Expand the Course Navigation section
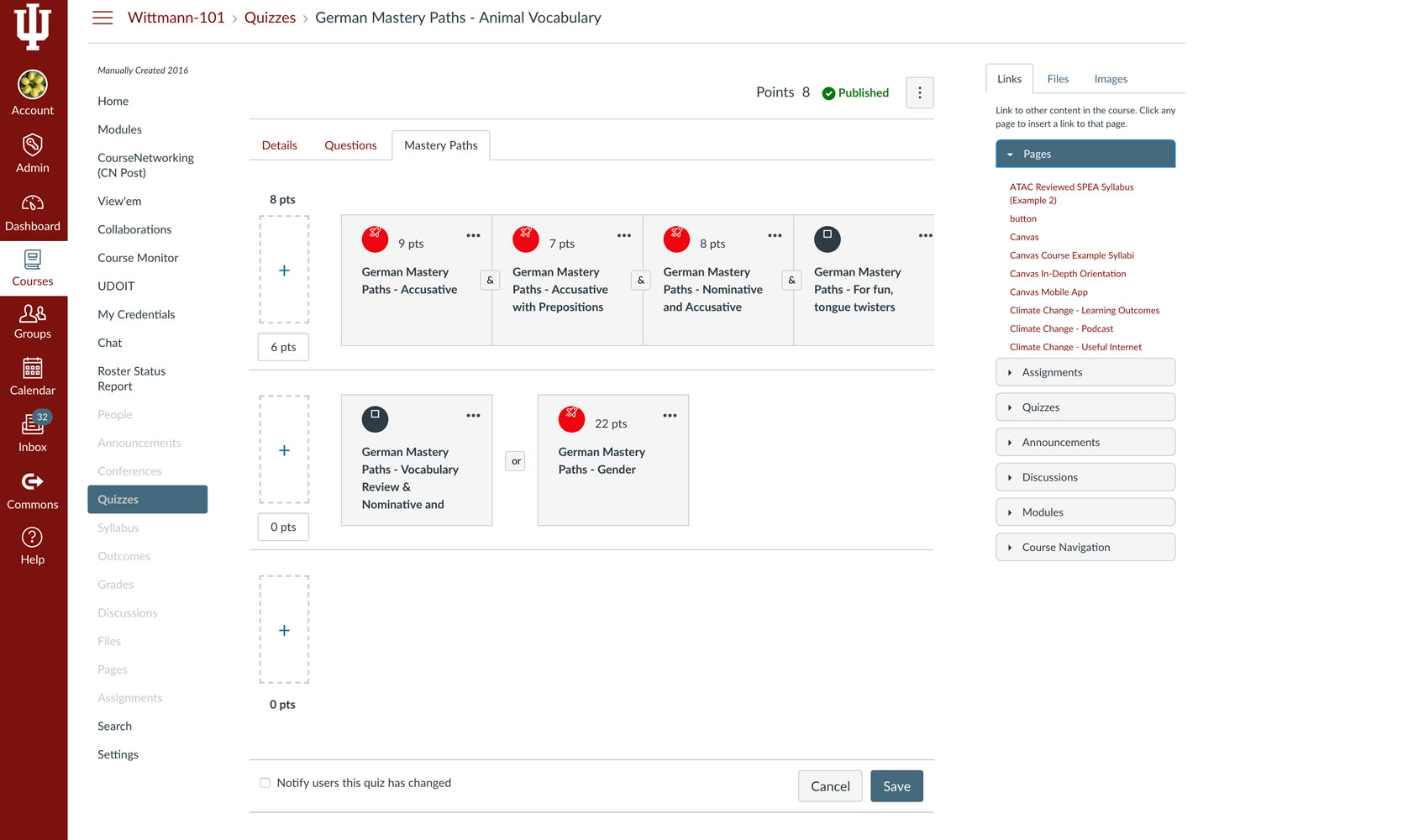The width and height of the screenshot is (1403, 840). (x=1085, y=547)
